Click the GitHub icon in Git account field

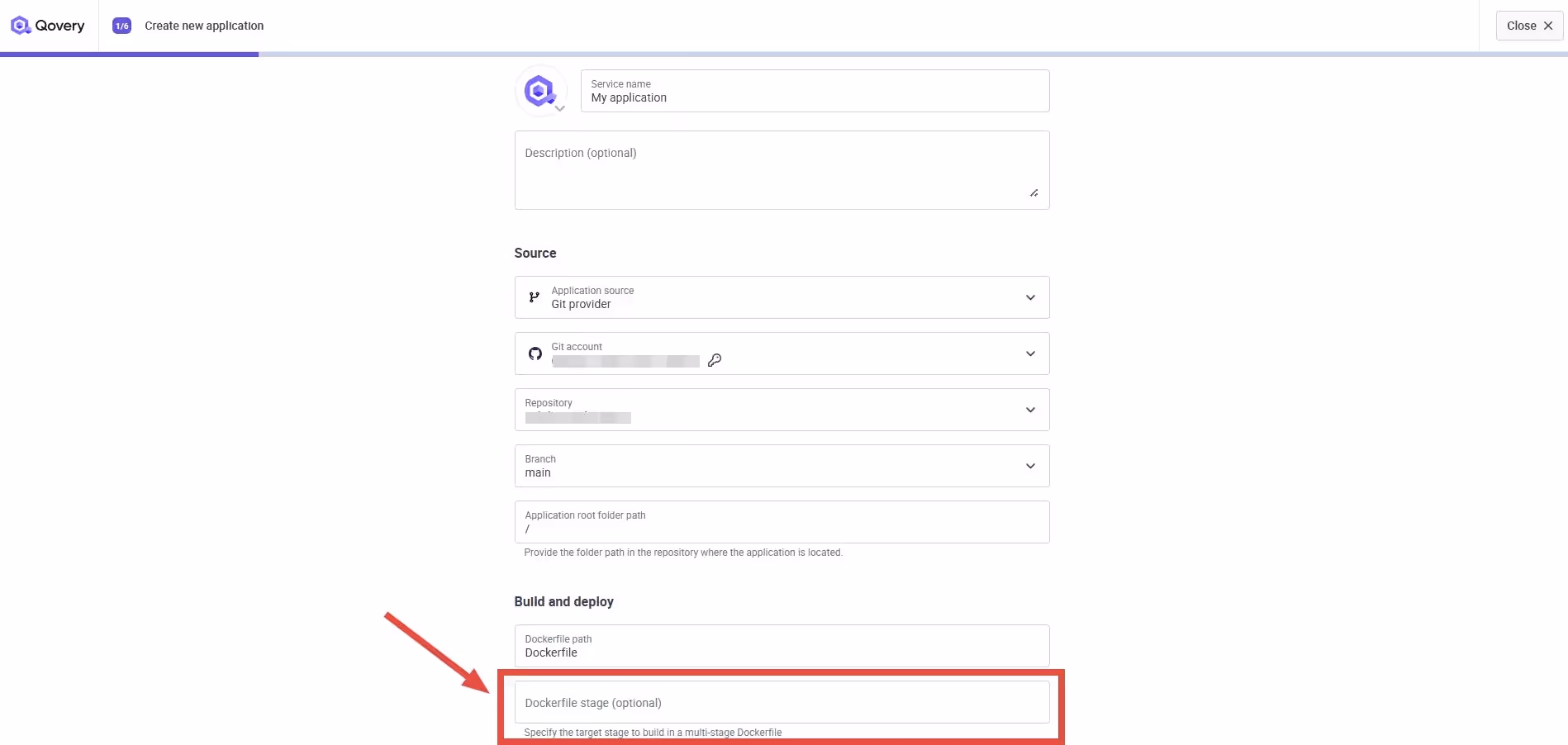[535, 354]
